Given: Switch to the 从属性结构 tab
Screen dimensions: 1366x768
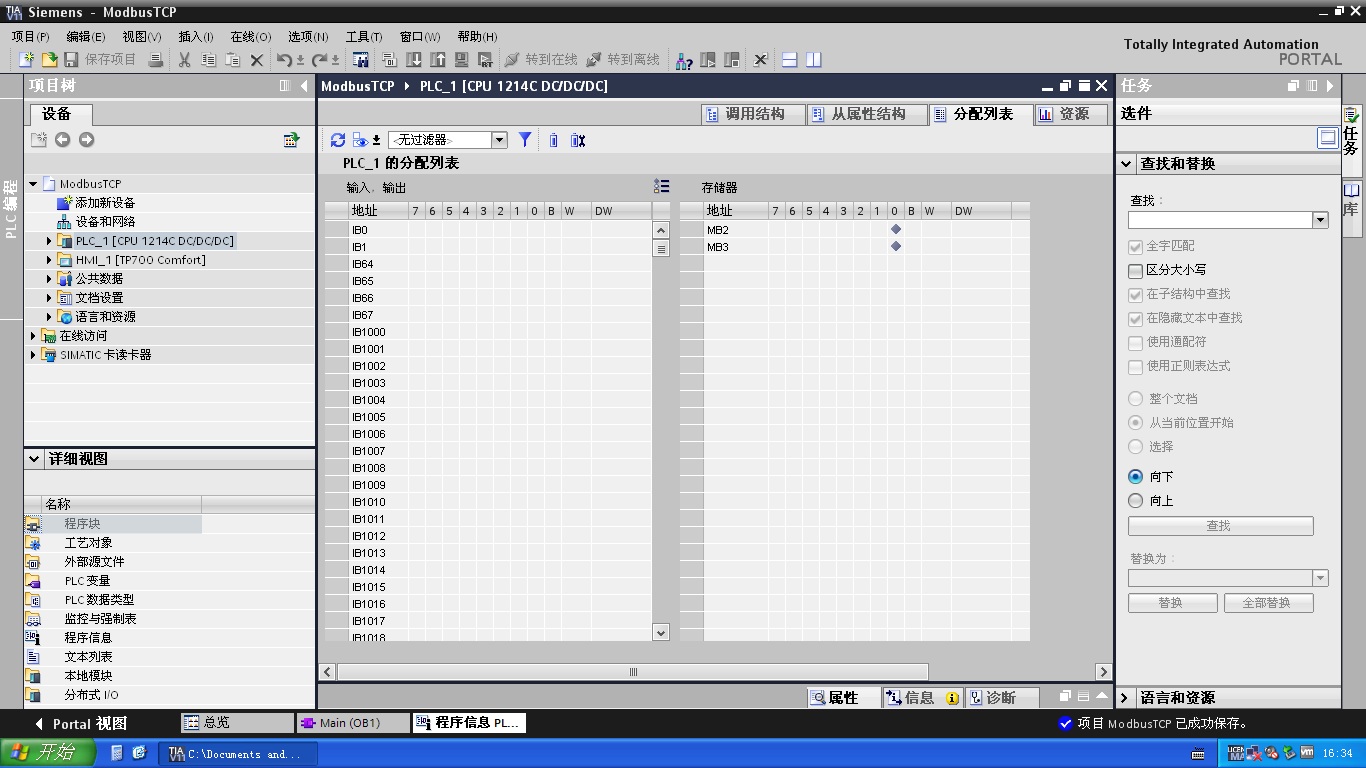Looking at the screenshot, I should tap(866, 114).
